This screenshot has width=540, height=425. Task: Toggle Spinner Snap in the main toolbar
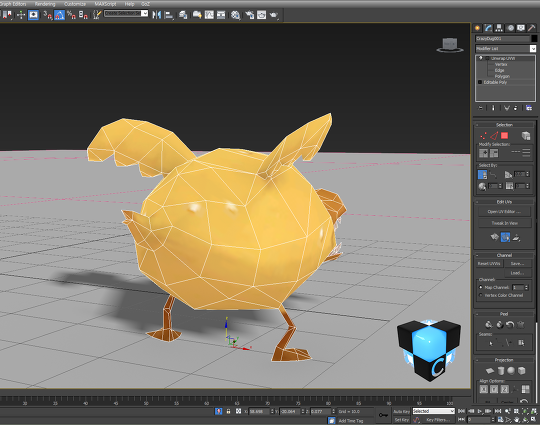pyautogui.click(x=83, y=15)
